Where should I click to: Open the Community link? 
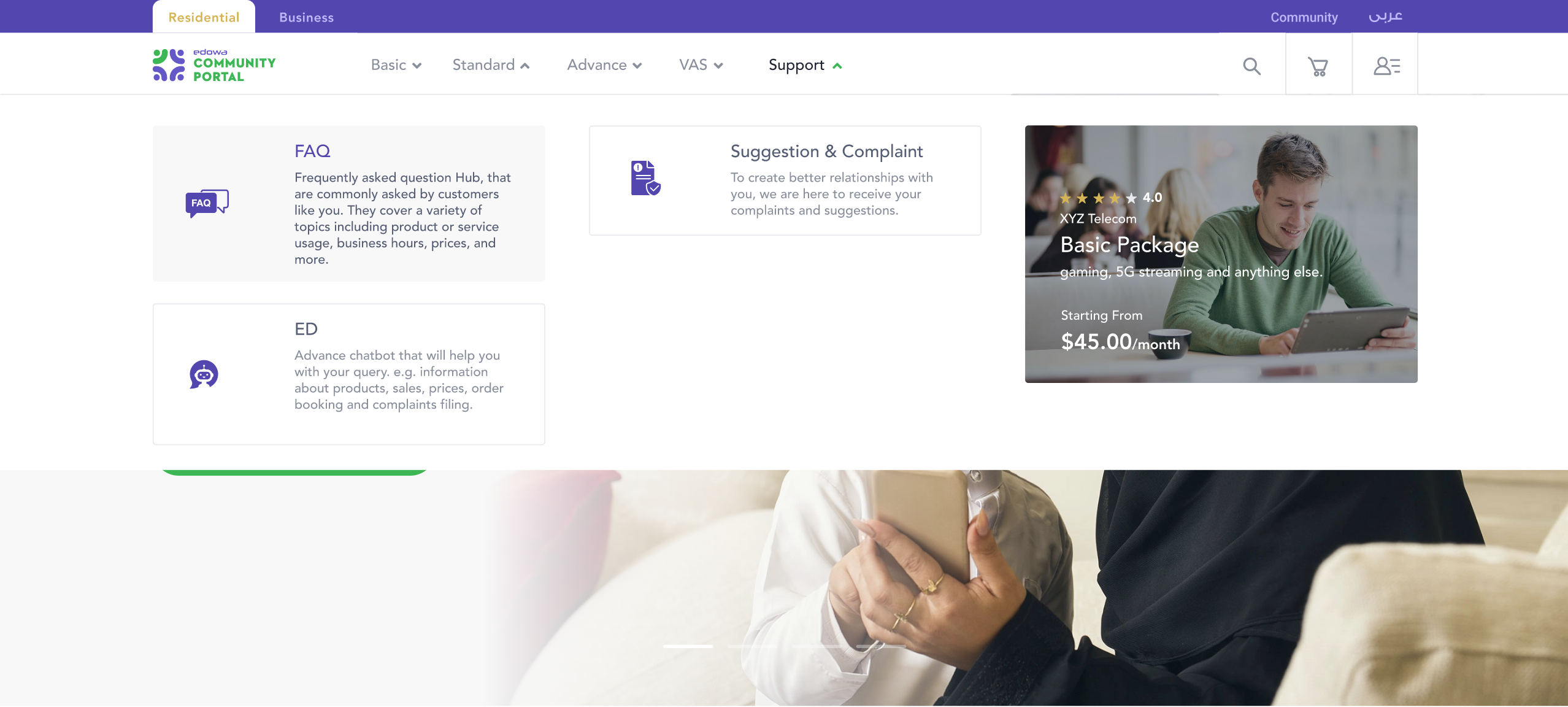[1304, 17]
